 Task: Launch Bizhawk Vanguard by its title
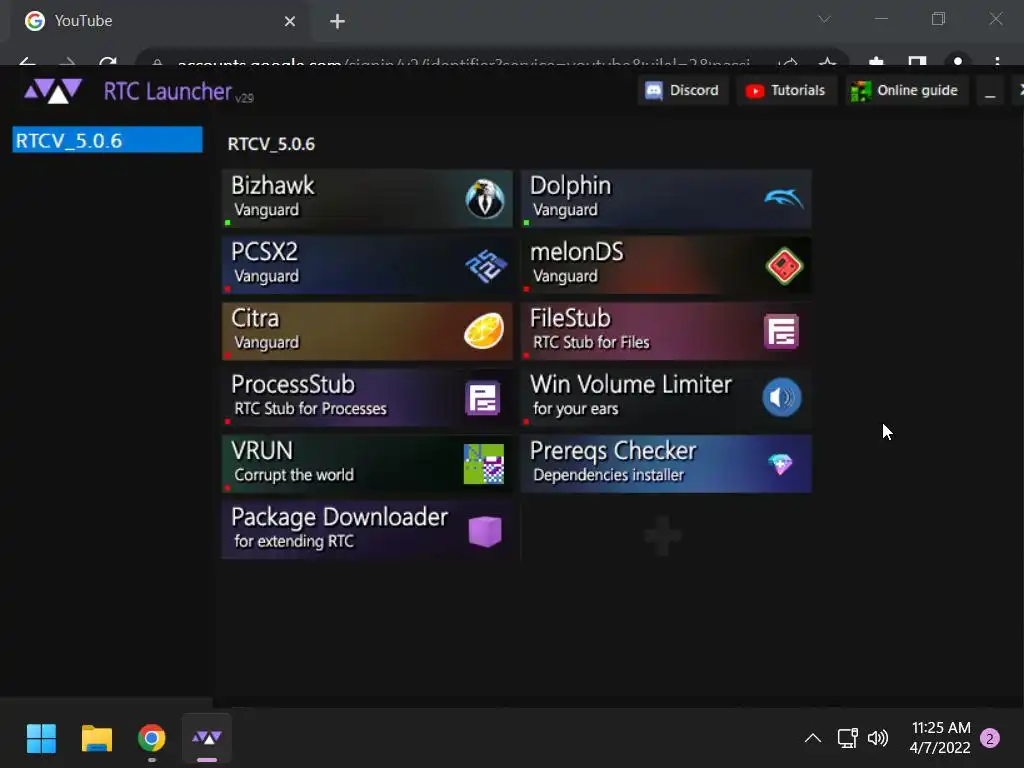(x=272, y=185)
